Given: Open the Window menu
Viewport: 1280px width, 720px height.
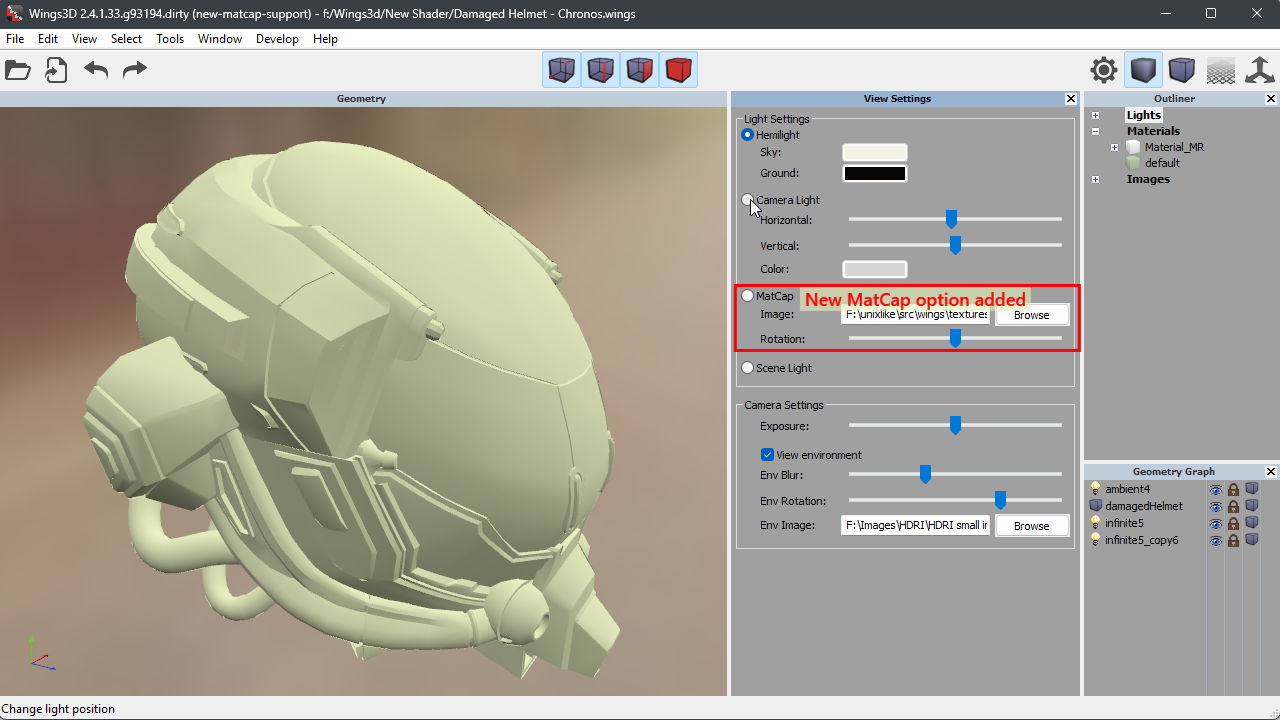Looking at the screenshot, I should click(x=220, y=39).
